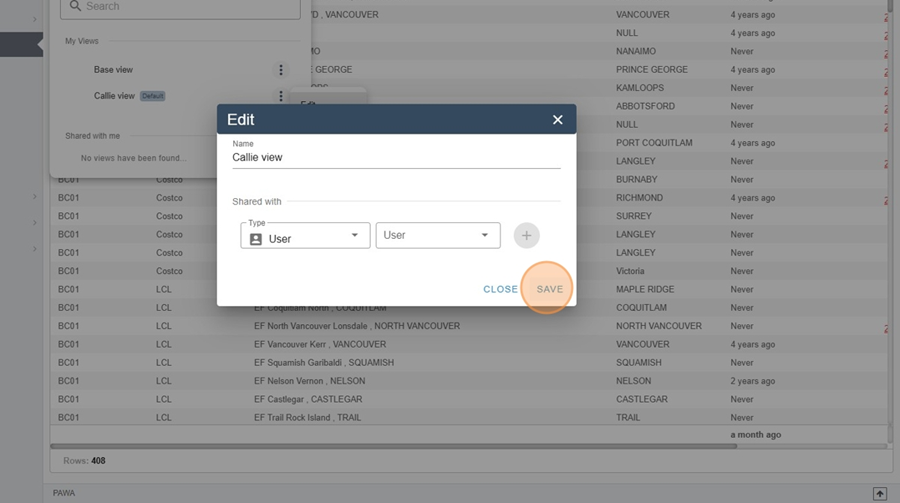Screen dimensions: 900x503
Task: Select Callie view in My Views
Action: (x=114, y=96)
